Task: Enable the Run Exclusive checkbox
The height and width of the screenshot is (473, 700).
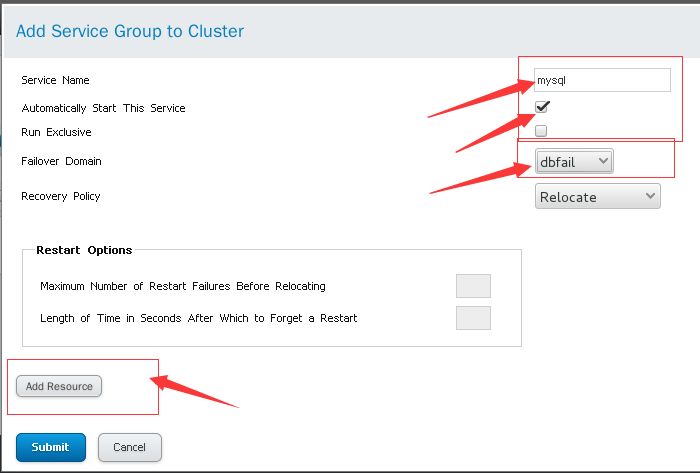Action: pyautogui.click(x=541, y=131)
